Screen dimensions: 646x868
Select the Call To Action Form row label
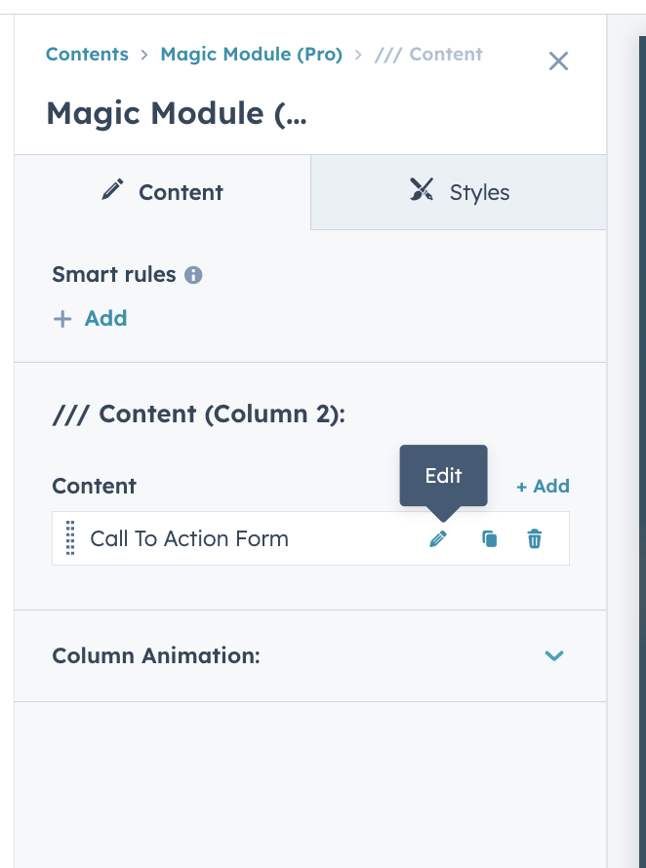coord(189,539)
